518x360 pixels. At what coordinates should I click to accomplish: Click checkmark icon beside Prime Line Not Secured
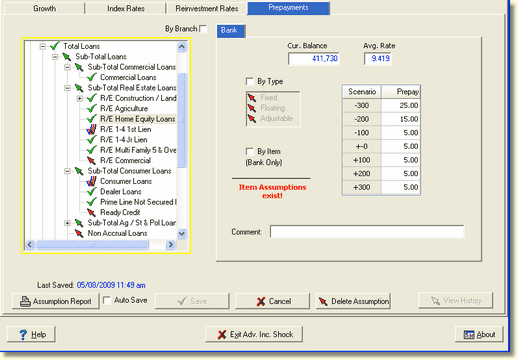pyautogui.click(x=92, y=202)
